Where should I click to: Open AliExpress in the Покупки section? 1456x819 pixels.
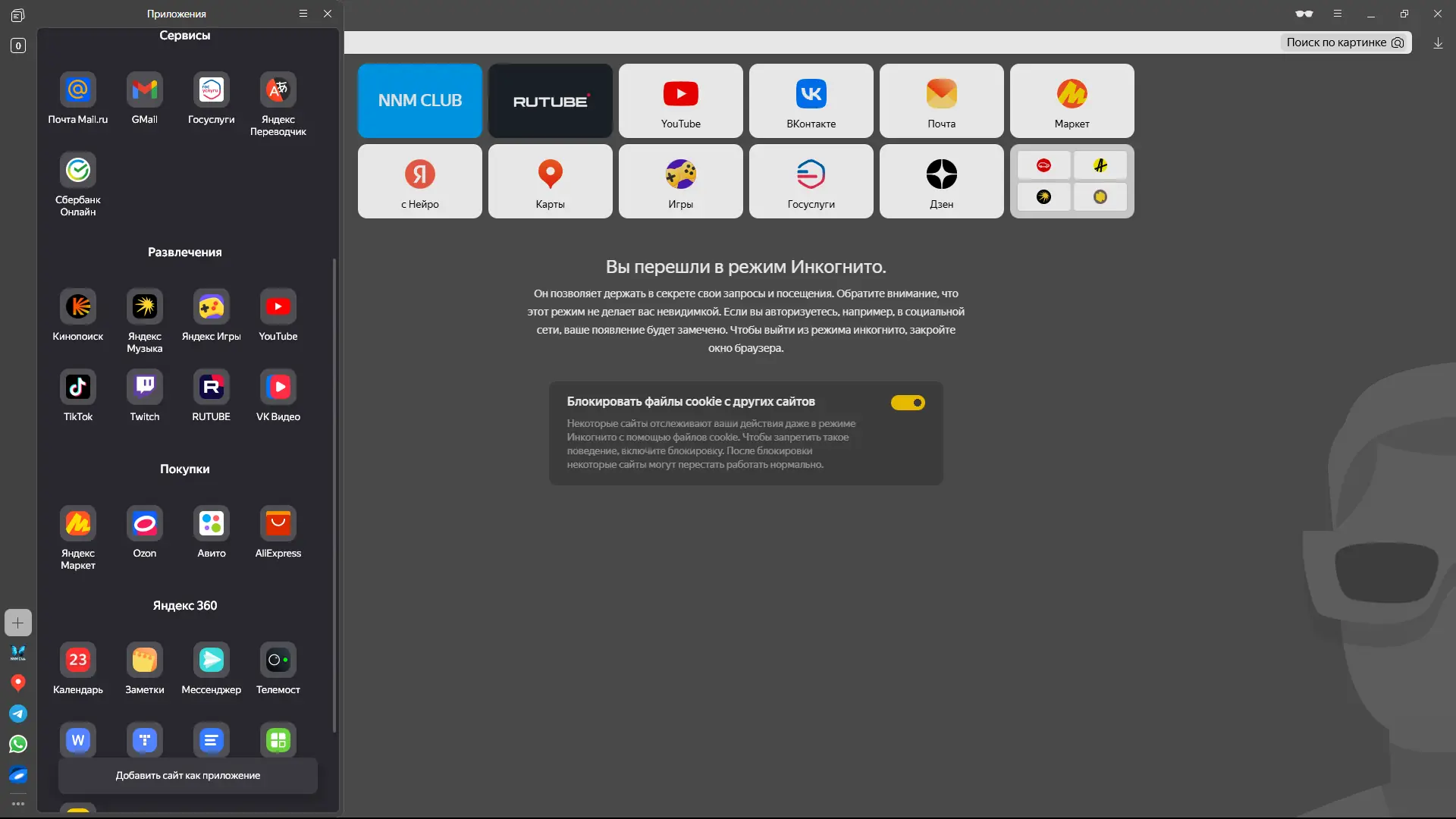tap(278, 524)
